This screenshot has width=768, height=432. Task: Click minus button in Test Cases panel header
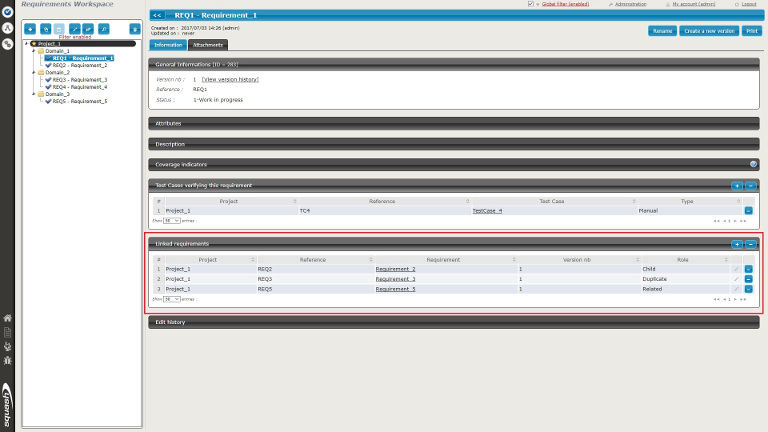click(750, 186)
